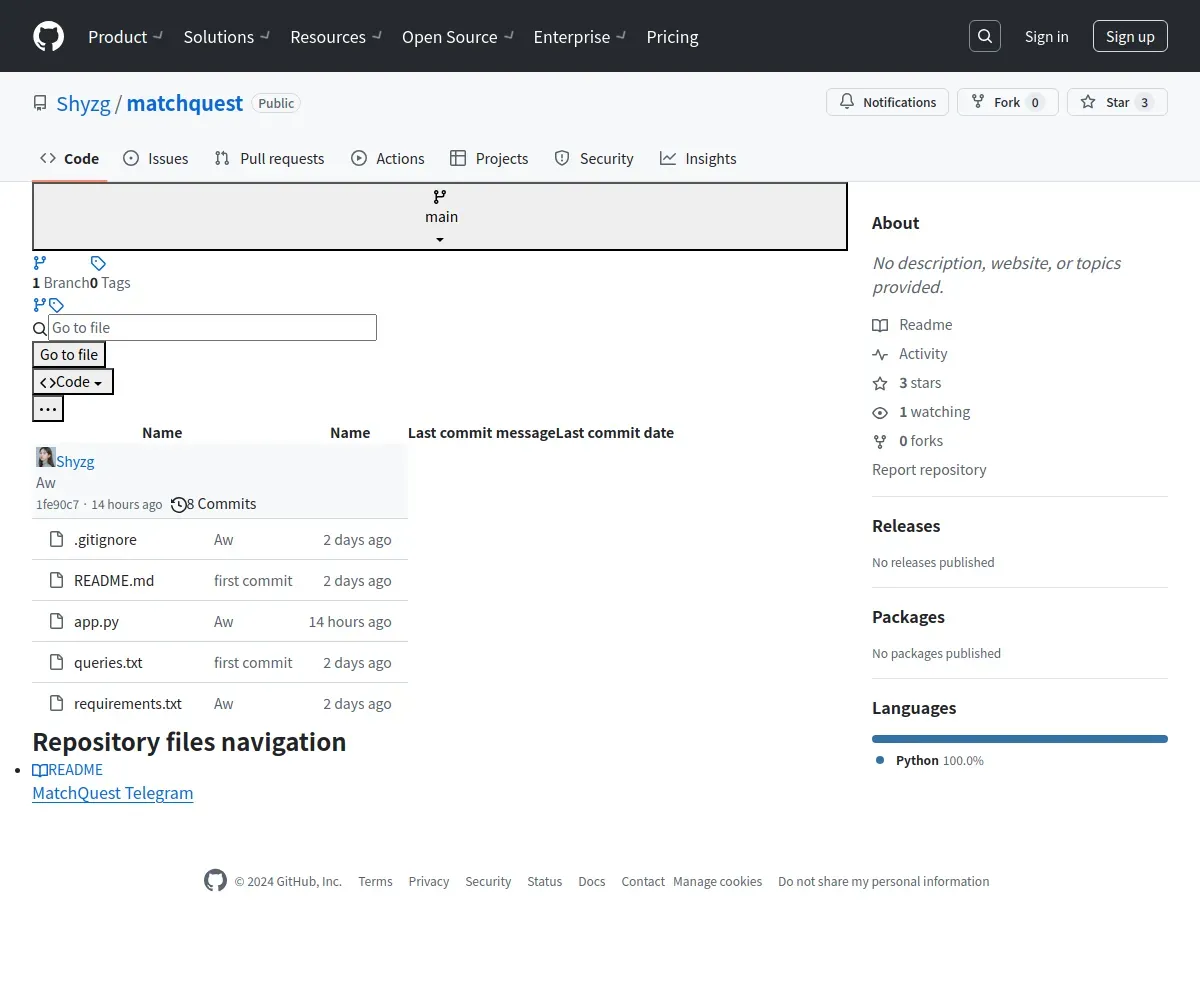Expand the Solutions menu
Viewport: 1200px width, 1000px height.
pos(227,36)
